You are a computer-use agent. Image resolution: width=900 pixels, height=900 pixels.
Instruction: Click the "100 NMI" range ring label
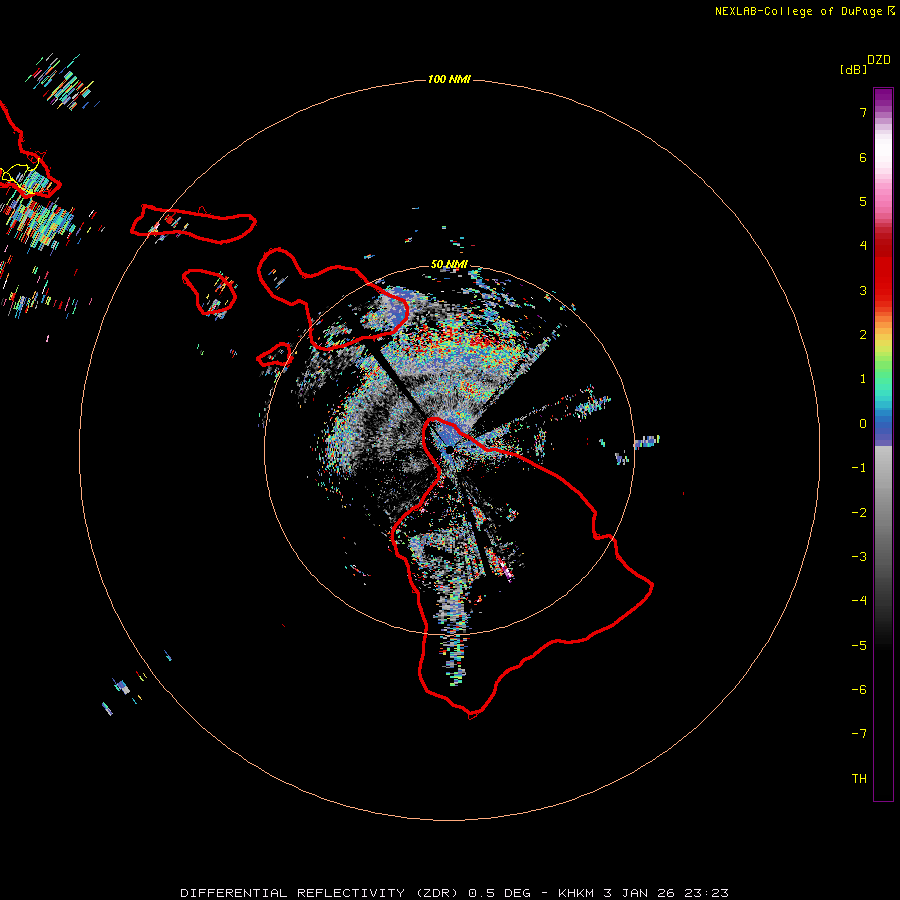(x=449, y=79)
